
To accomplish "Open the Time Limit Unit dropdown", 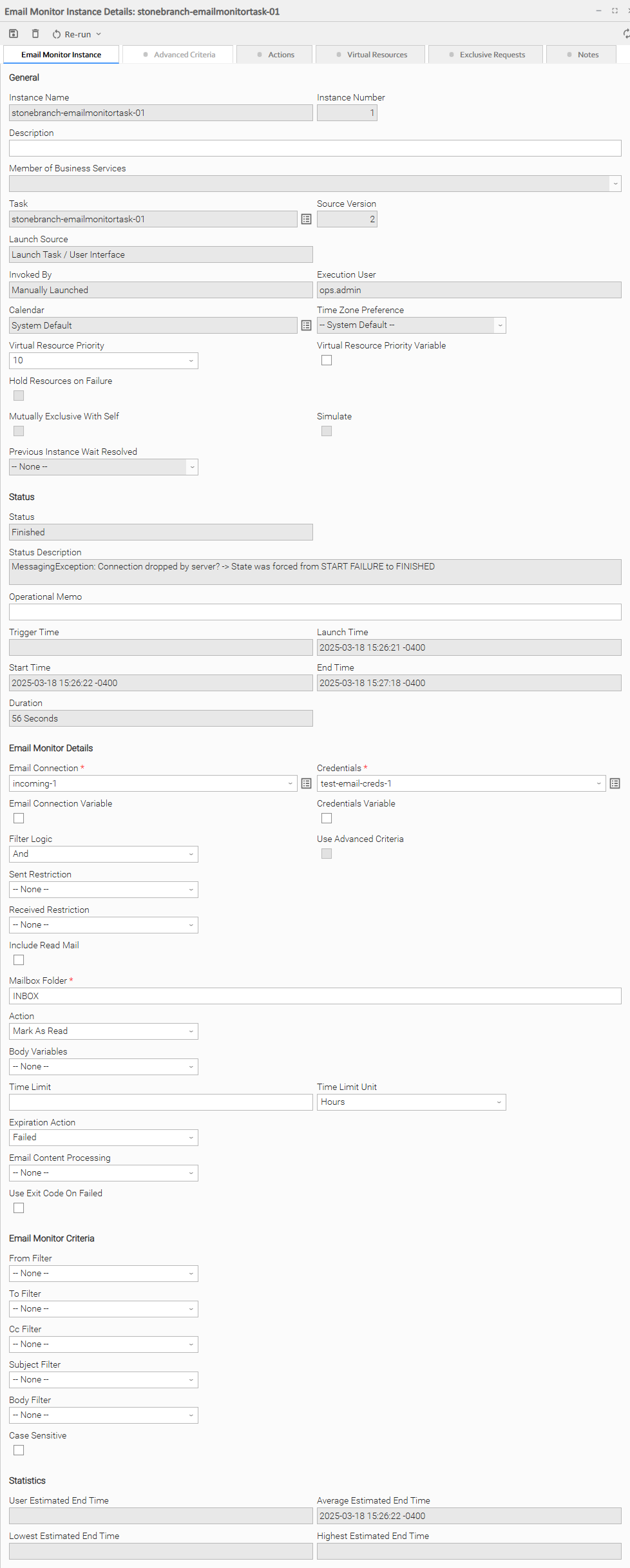I will point(411,1102).
